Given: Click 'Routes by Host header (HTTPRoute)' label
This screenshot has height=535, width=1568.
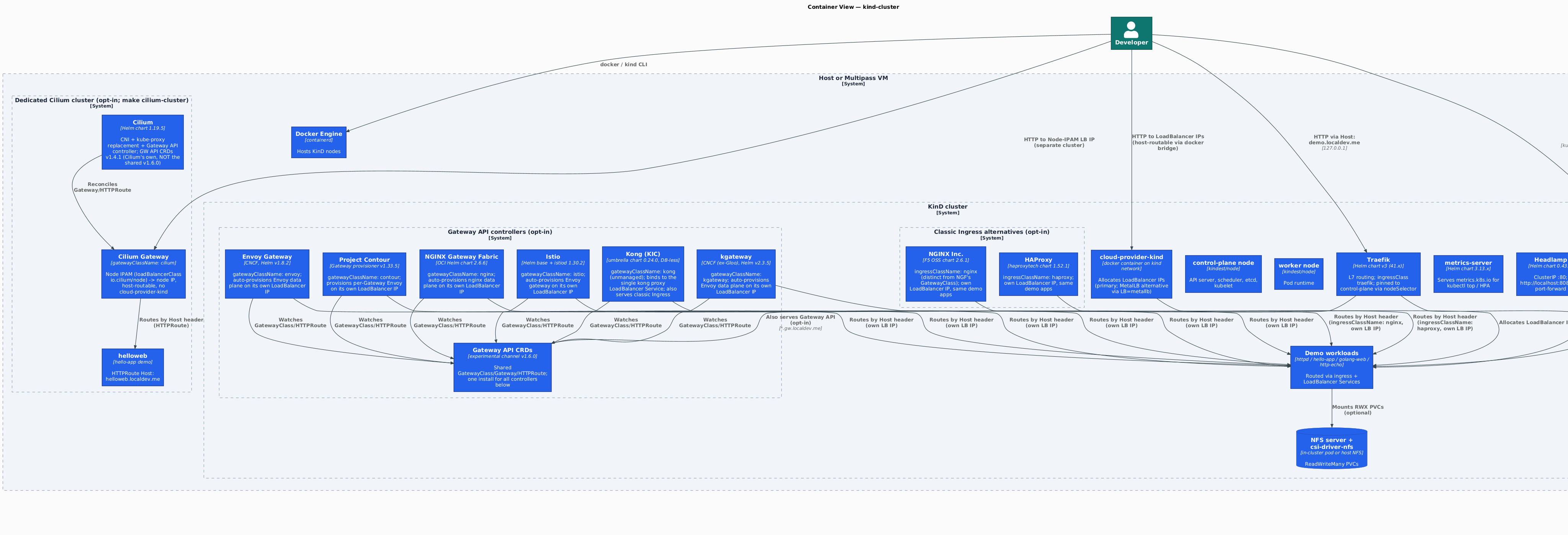Looking at the screenshot, I should tap(171, 323).
